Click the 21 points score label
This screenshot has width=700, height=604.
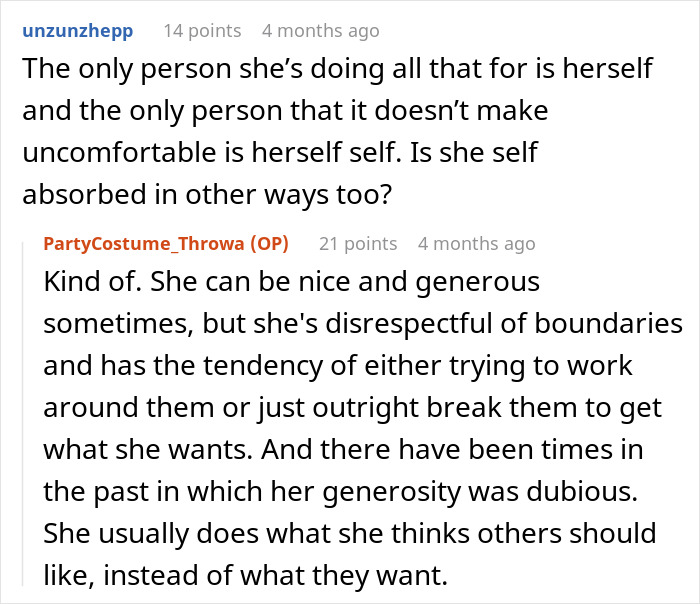(x=358, y=244)
